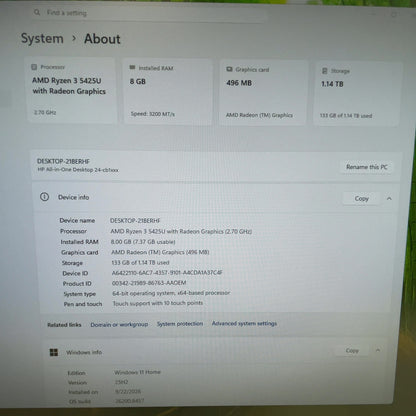This screenshot has height=416, width=416.
Task: Select 133 GB of 1.14 TB used row value
Action: coord(140,263)
